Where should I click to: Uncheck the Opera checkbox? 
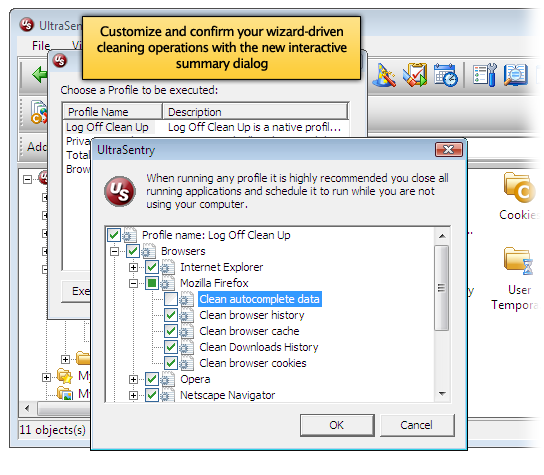pyautogui.click(x=152, y=379)
